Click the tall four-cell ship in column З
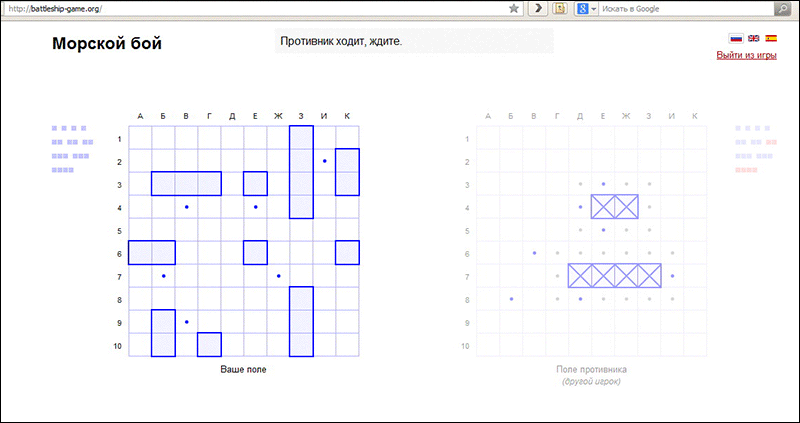Image resolution: width=800 pixels, height=423 pixels. pyautogui.click(x=301, y=172)
